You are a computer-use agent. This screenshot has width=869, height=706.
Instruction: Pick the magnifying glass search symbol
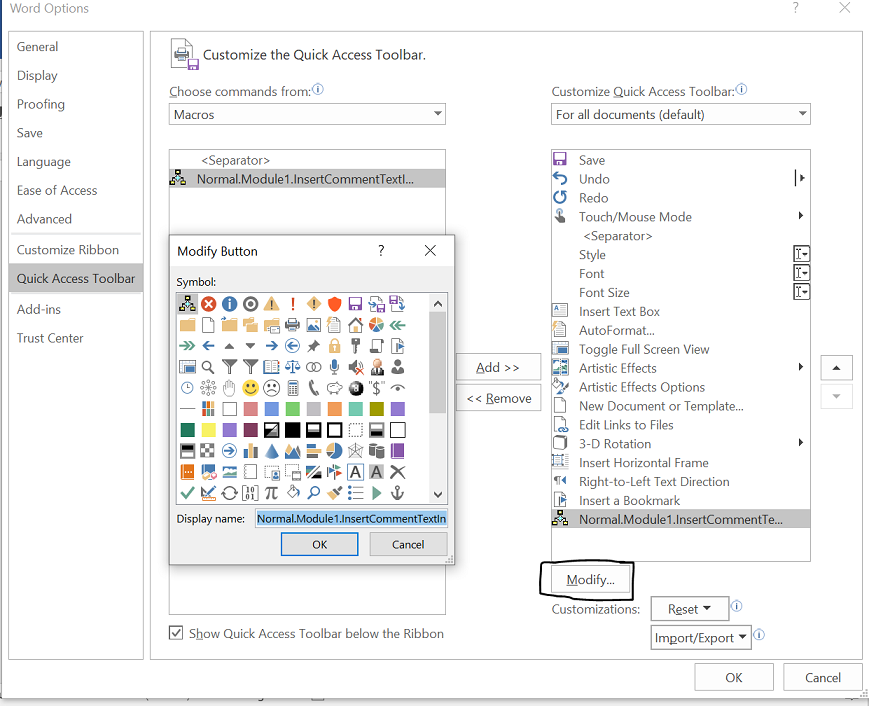[x=208, y=367]
